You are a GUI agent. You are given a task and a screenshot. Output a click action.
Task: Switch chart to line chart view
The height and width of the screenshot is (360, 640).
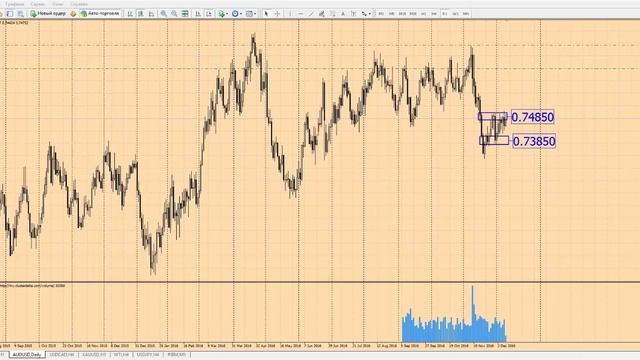pyautogui.click(x=151, y=14)
